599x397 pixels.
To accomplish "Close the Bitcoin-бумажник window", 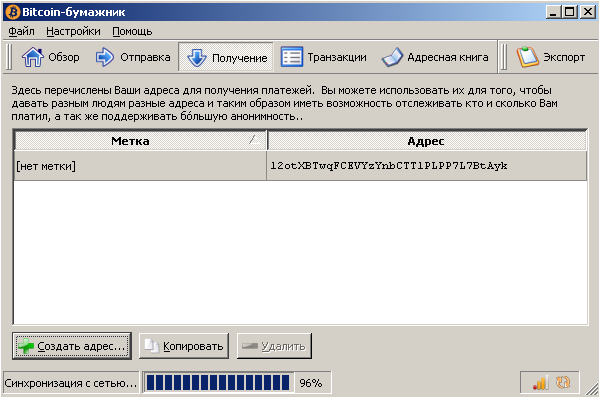I will 588,12.
